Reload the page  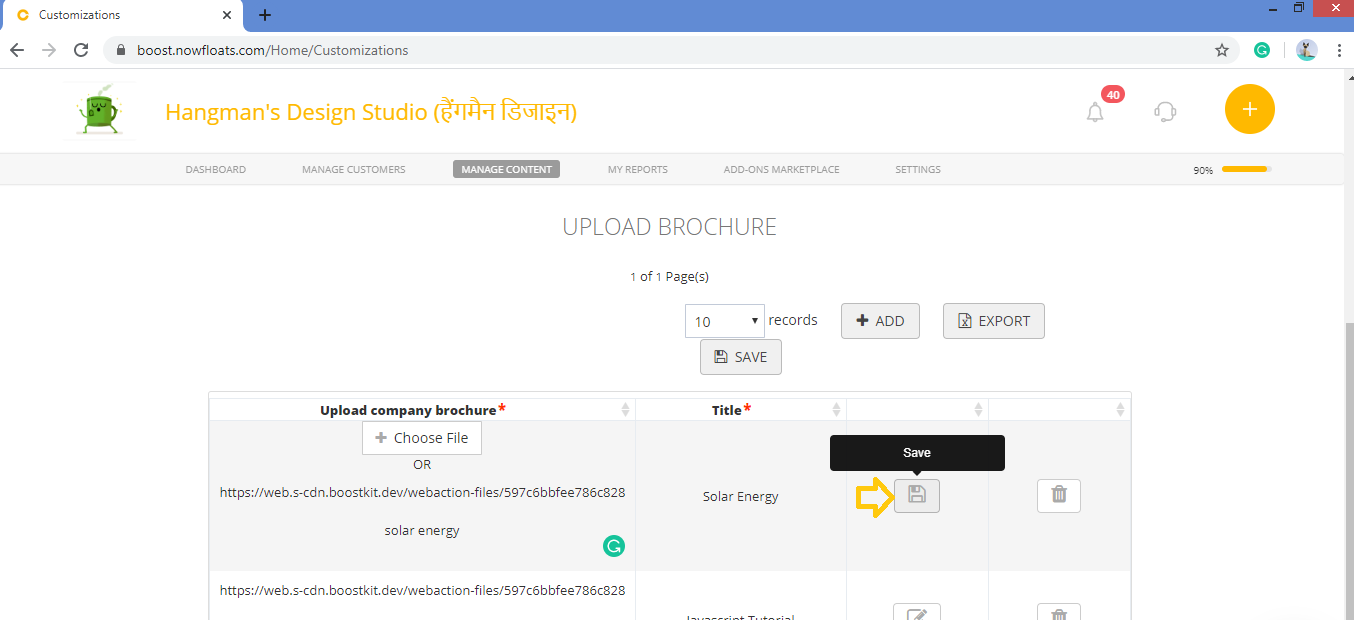(82, 50)
